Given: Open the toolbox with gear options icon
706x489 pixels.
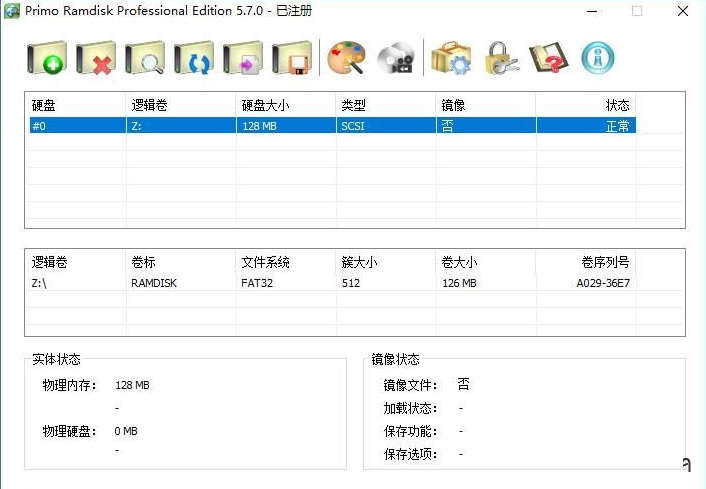Looking at the screenshot, I should (x=451, y=58).
